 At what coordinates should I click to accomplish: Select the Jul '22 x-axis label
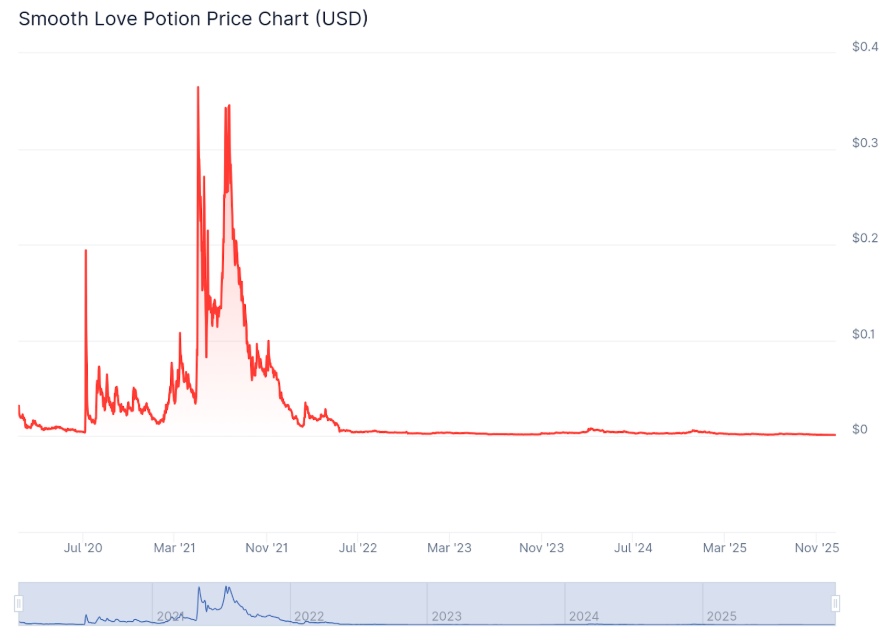358,548
